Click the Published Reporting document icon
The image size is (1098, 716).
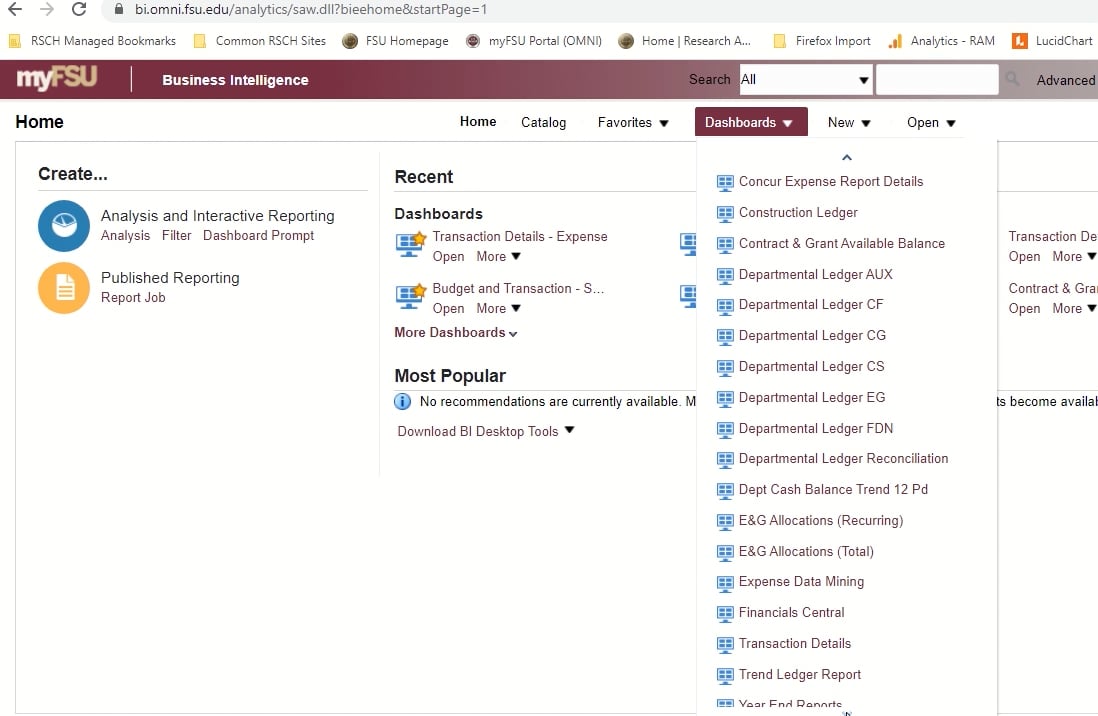64,288
